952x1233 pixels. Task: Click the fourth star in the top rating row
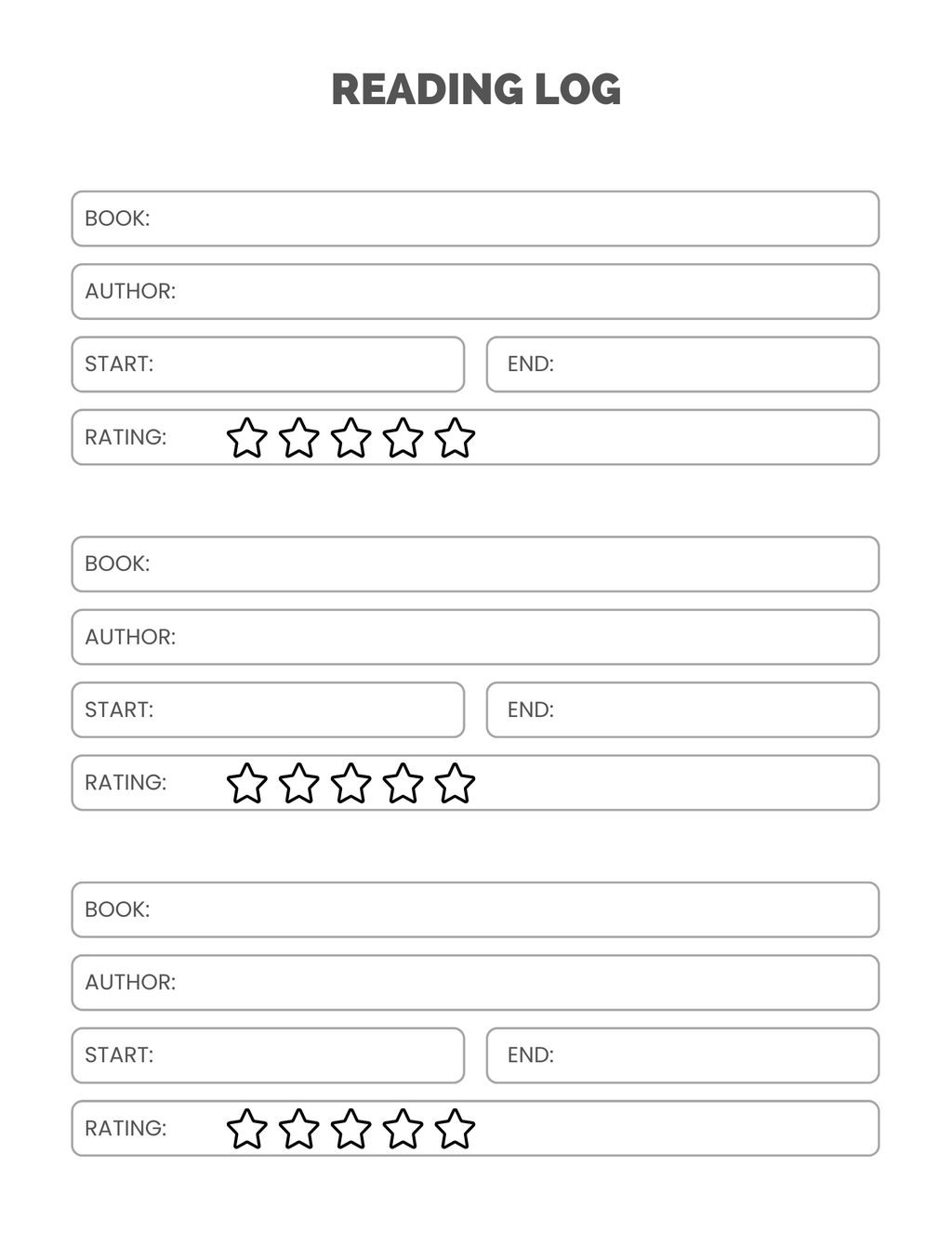click(403, 438)
